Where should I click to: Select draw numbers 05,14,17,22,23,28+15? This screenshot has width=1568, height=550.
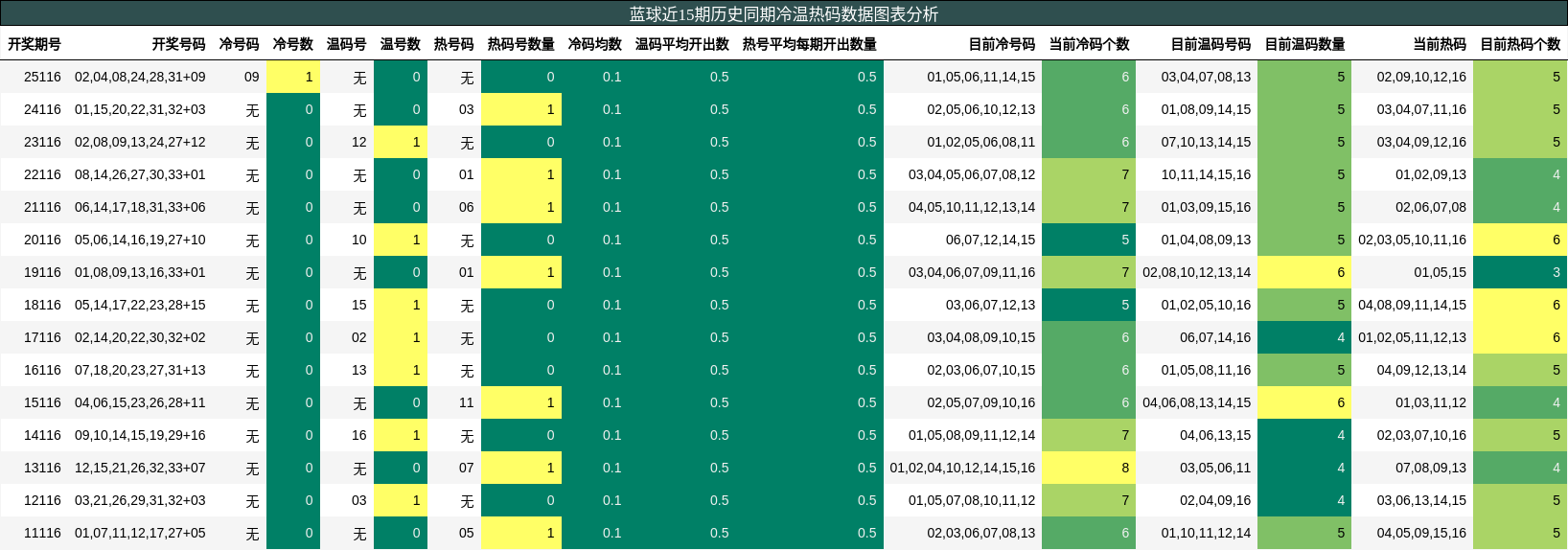pyautogui.click(x=140, y=305)
